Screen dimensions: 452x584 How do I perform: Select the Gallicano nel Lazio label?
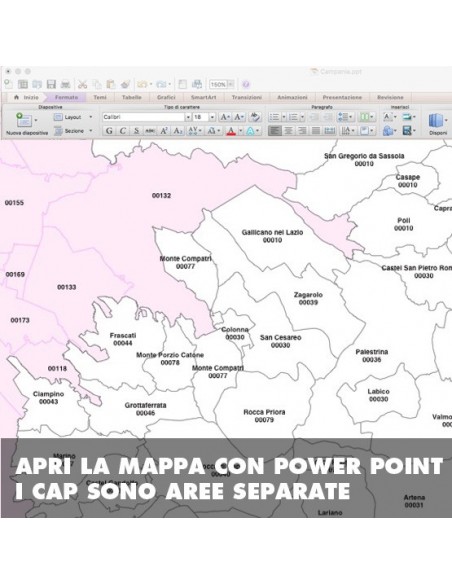[x=273, y=237]
